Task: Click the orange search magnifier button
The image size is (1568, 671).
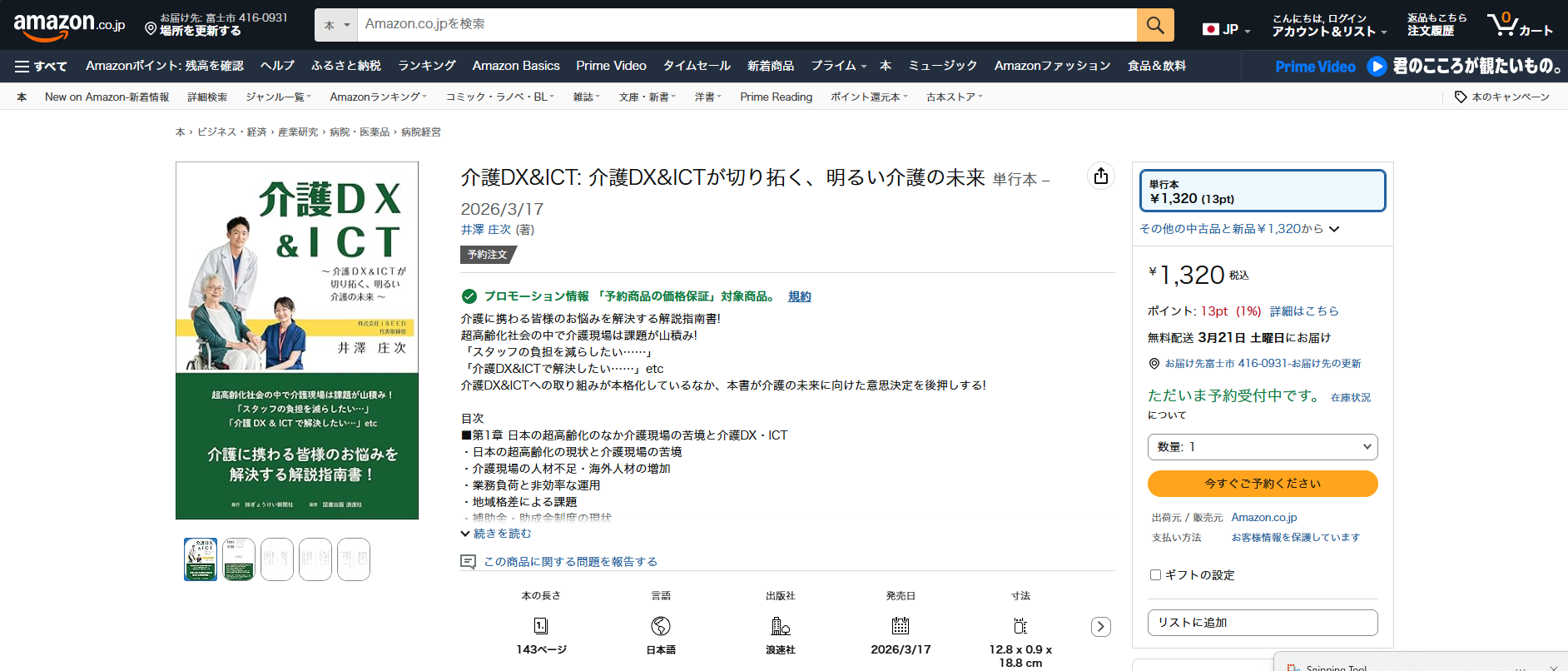Action: coord(1155,25)
